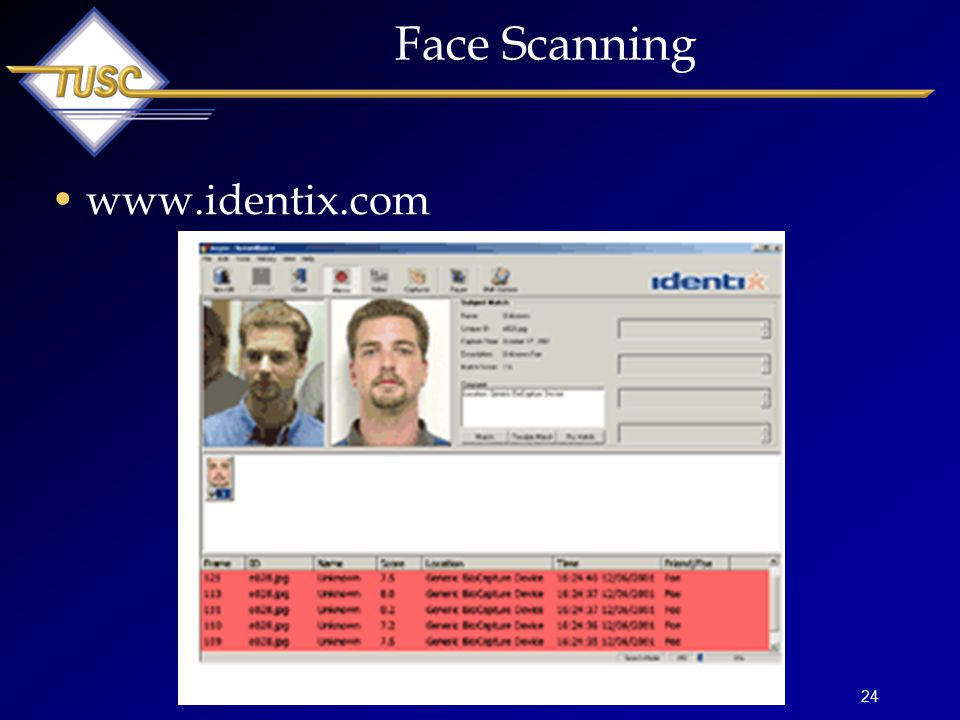Sort by the Name column header
This screenshot has width=960, height=720.
point(345,563)
